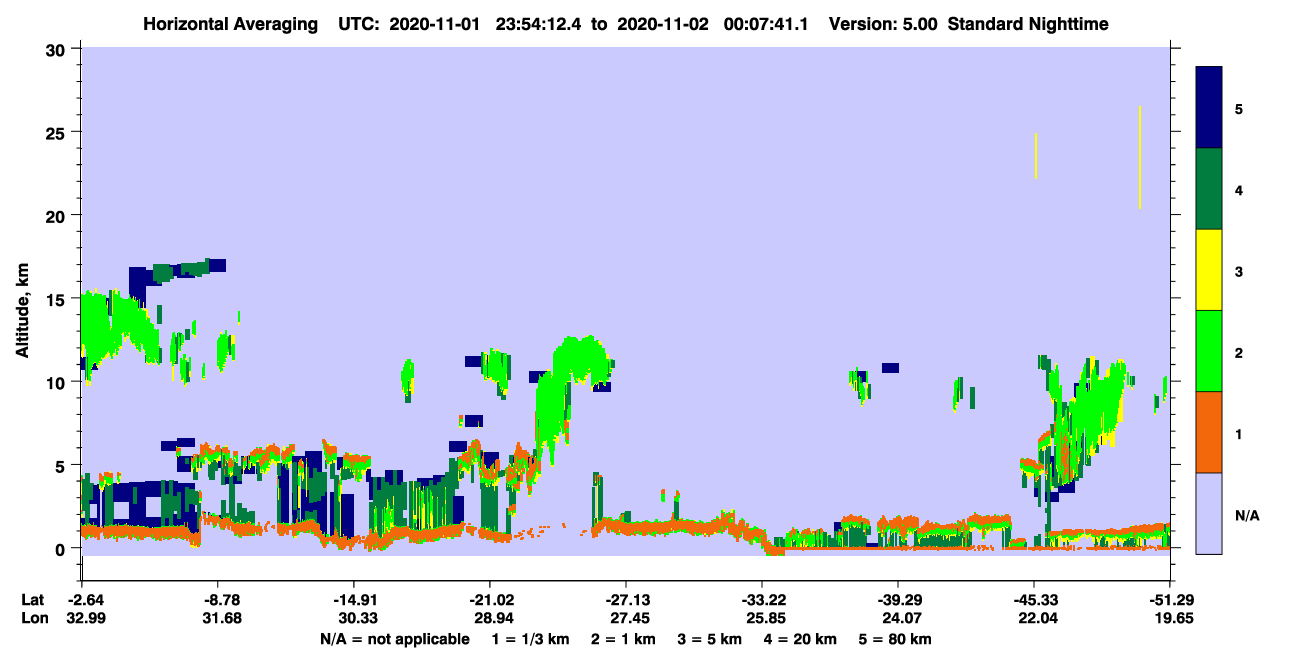The image size is (1300, 667).
Task: Click the lavender N/A color swatch
Action: (1209, 513)
